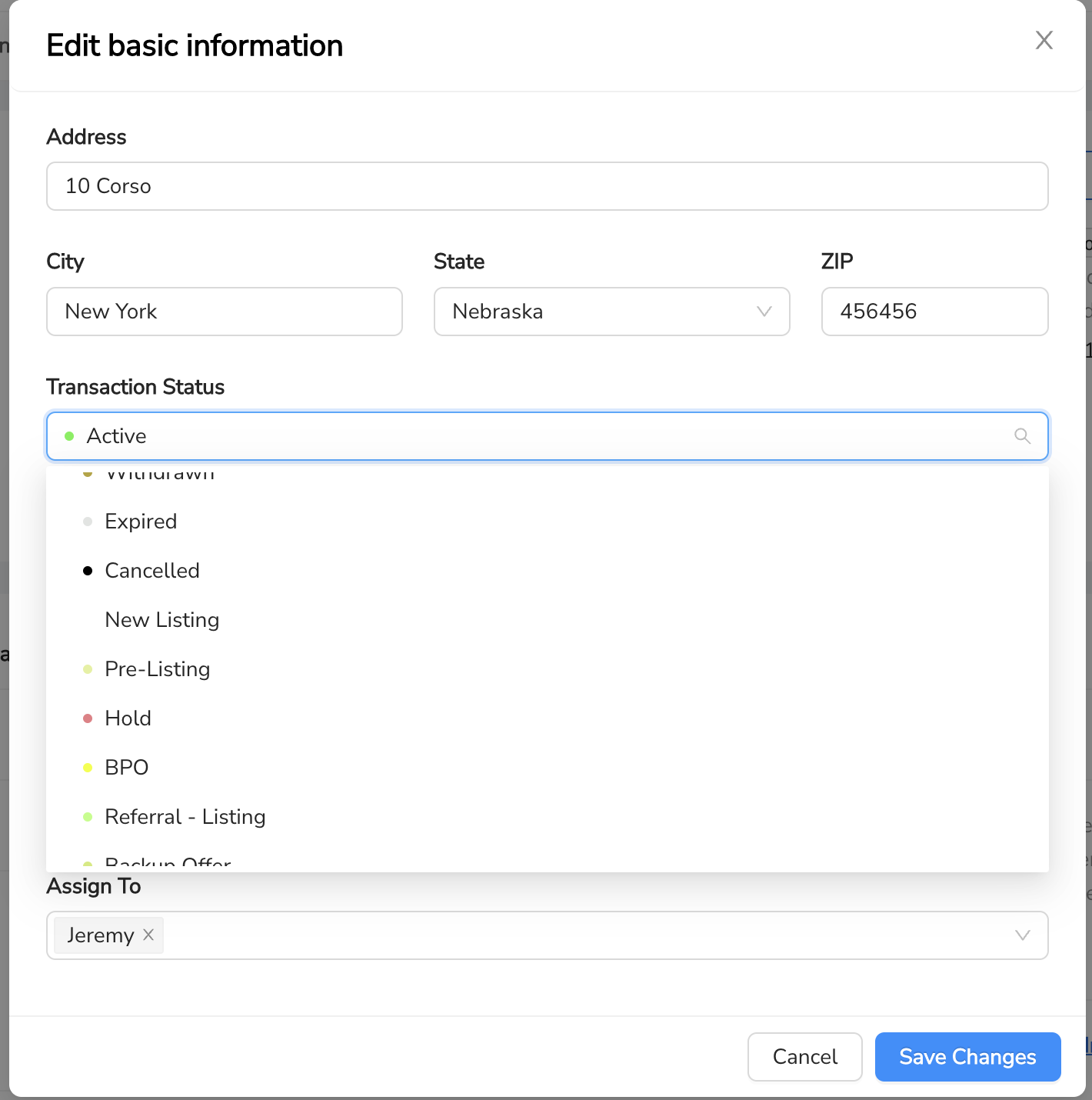1092x1100 pixels.
Task: Click the Cancel button
Action: (805, 1057)
